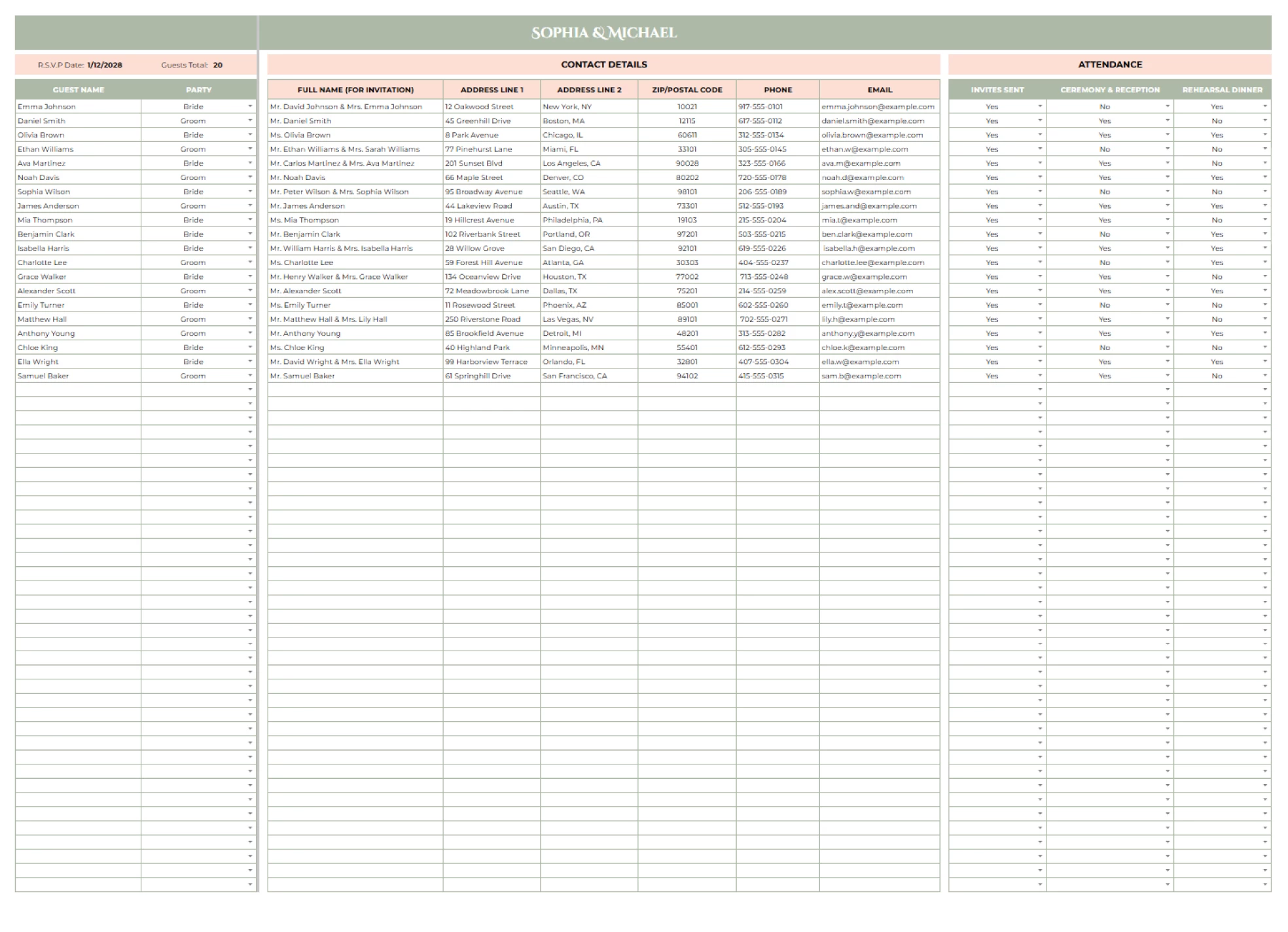Open Rehearsal Dinner dropdown for Samuel Baker

(1264, 376)
